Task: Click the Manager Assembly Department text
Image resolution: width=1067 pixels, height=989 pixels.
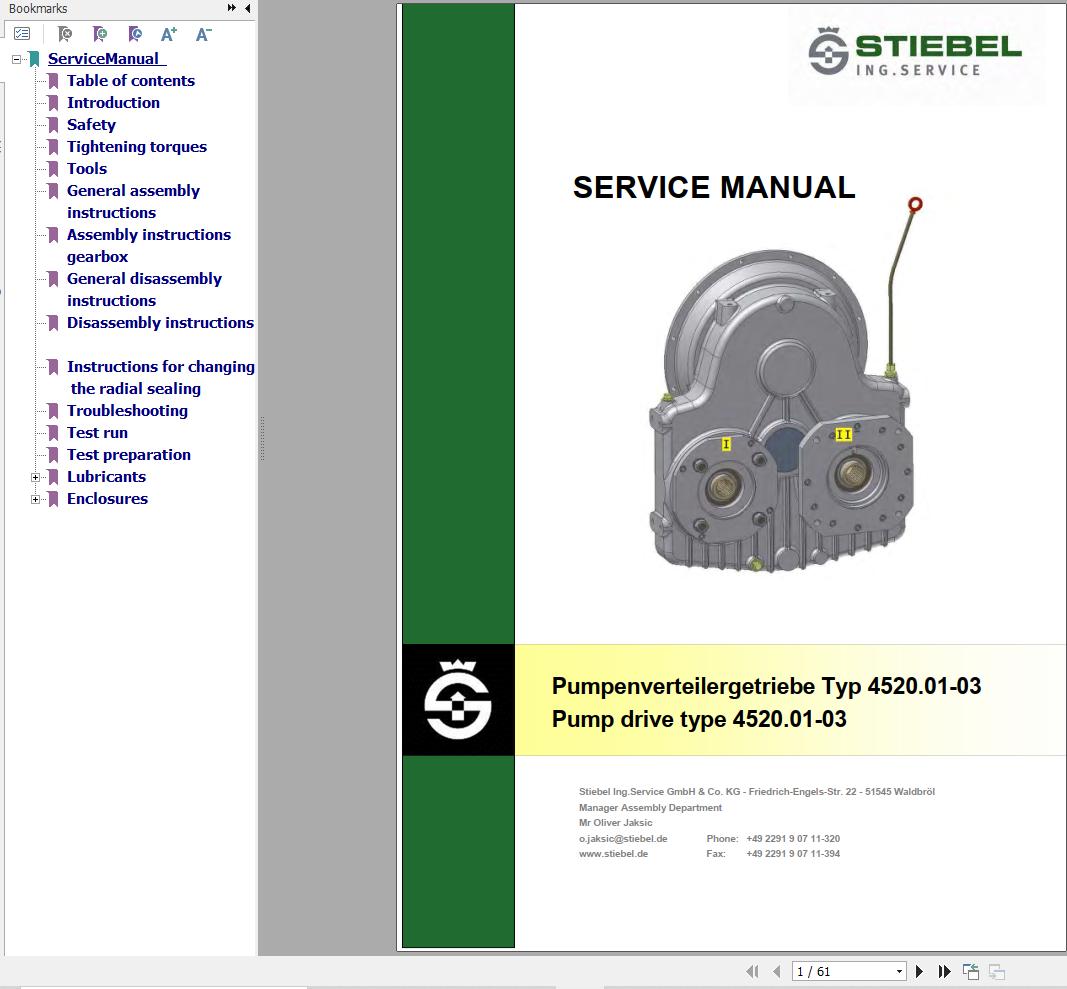Action: 650,808
